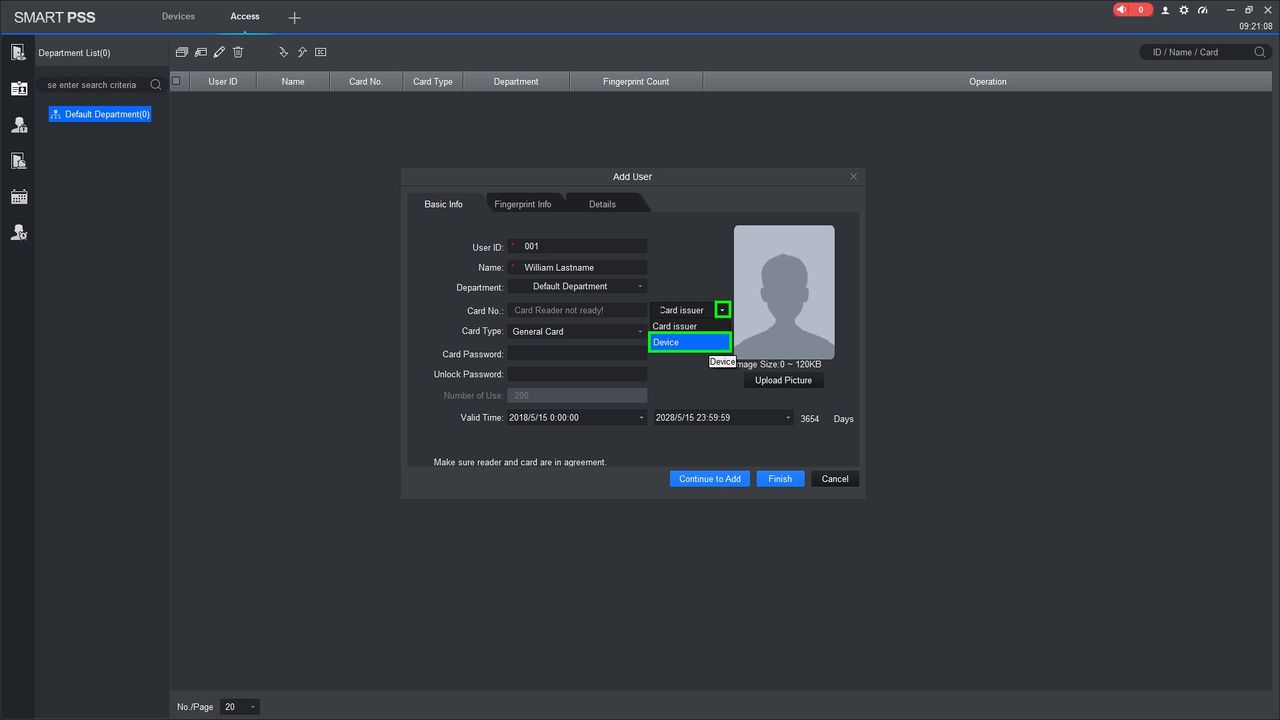Click the user account icon in title bar
1280x720 pixels.
point(1165,10)
